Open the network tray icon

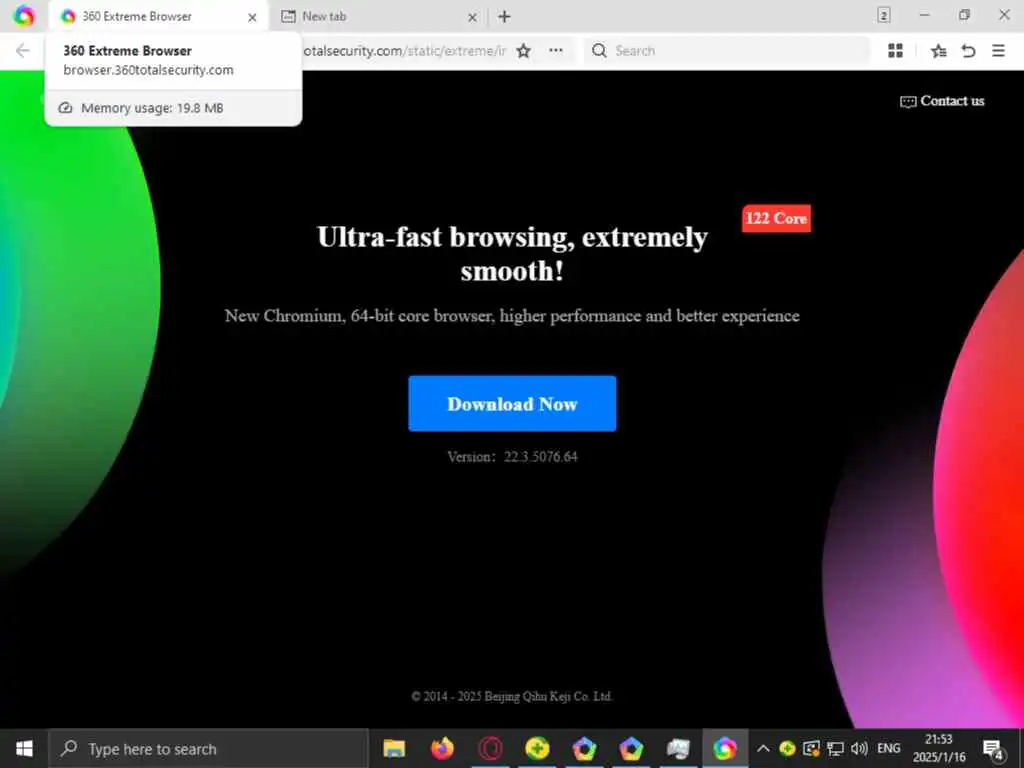point(835,748)
